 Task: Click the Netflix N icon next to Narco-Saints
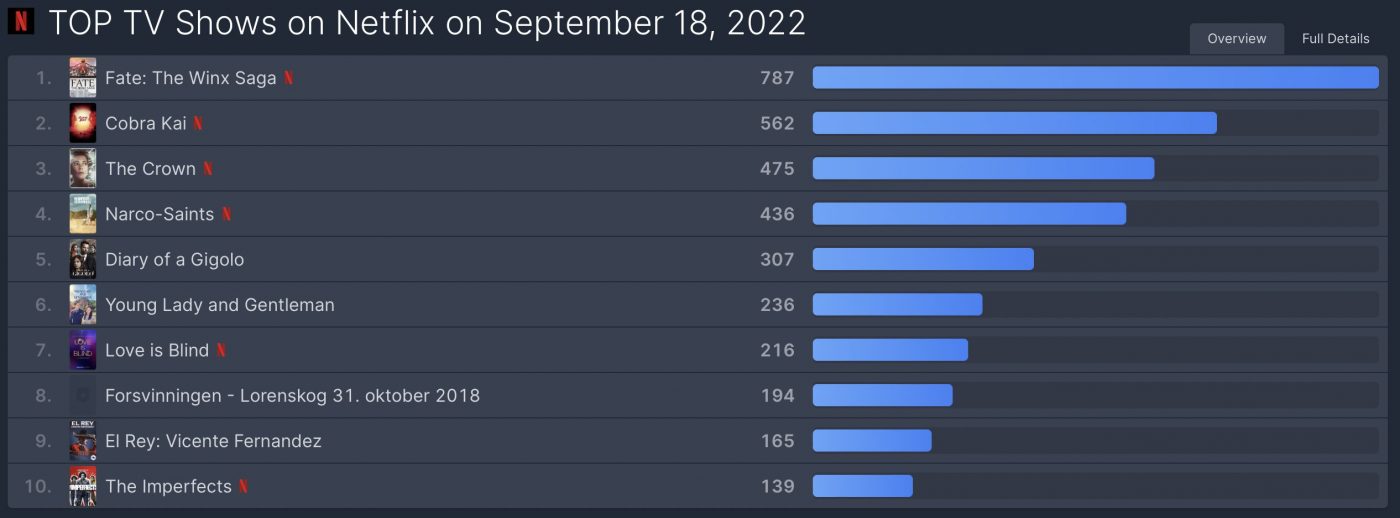click(226, 214)
